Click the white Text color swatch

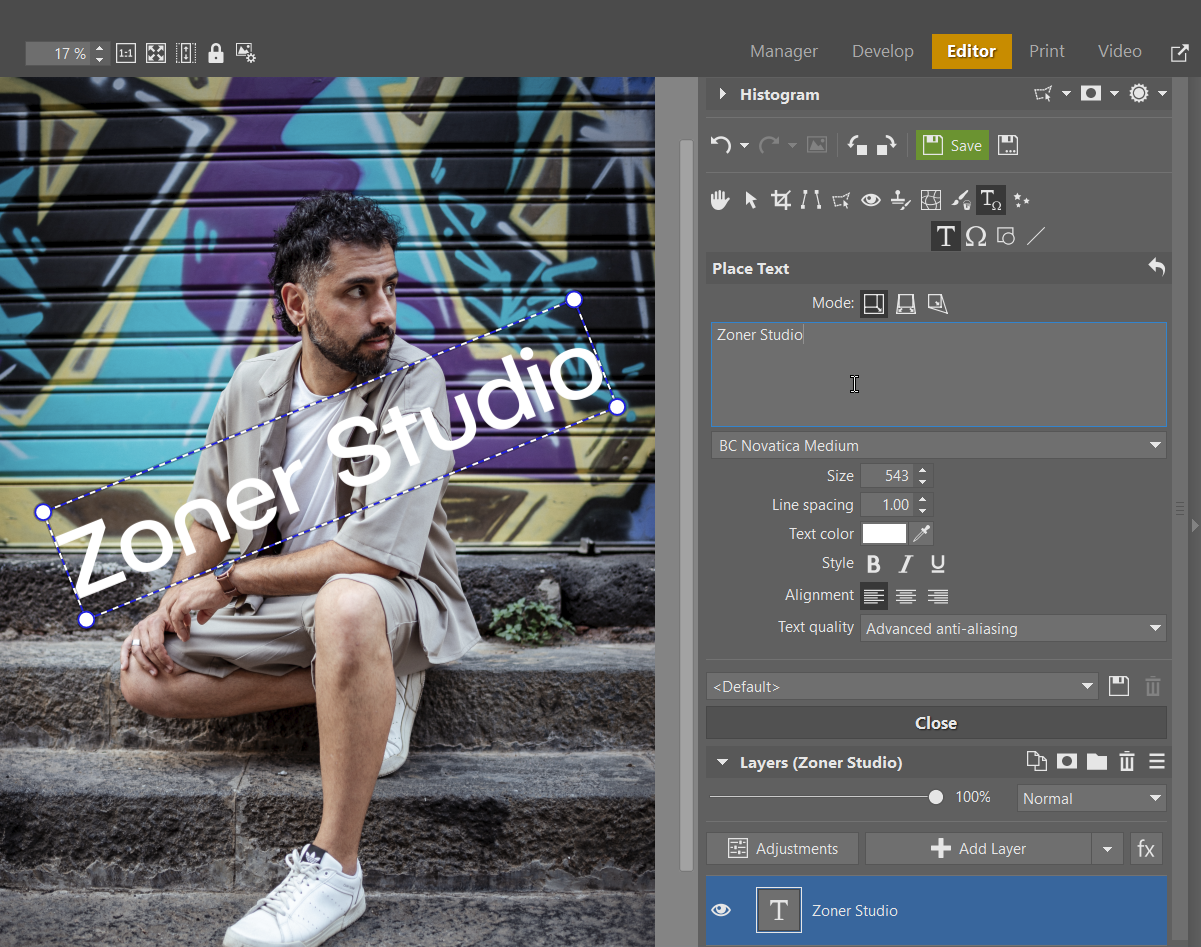pos(884,534)
